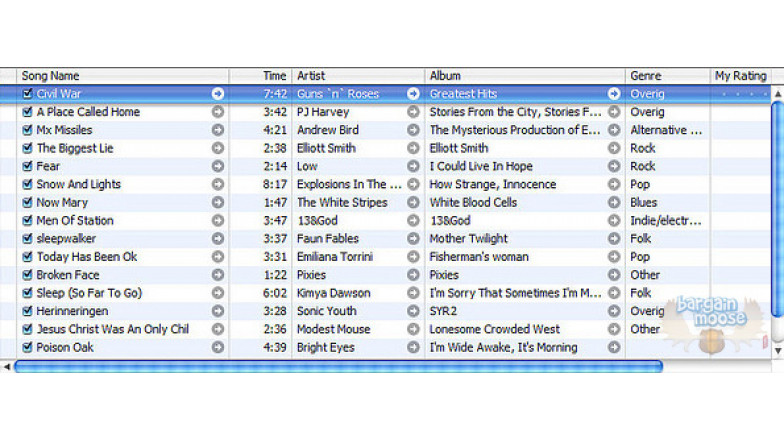Viewport: 784px width, 441px height.
Task: Click genre cell Blues
Action: point(644,202)
